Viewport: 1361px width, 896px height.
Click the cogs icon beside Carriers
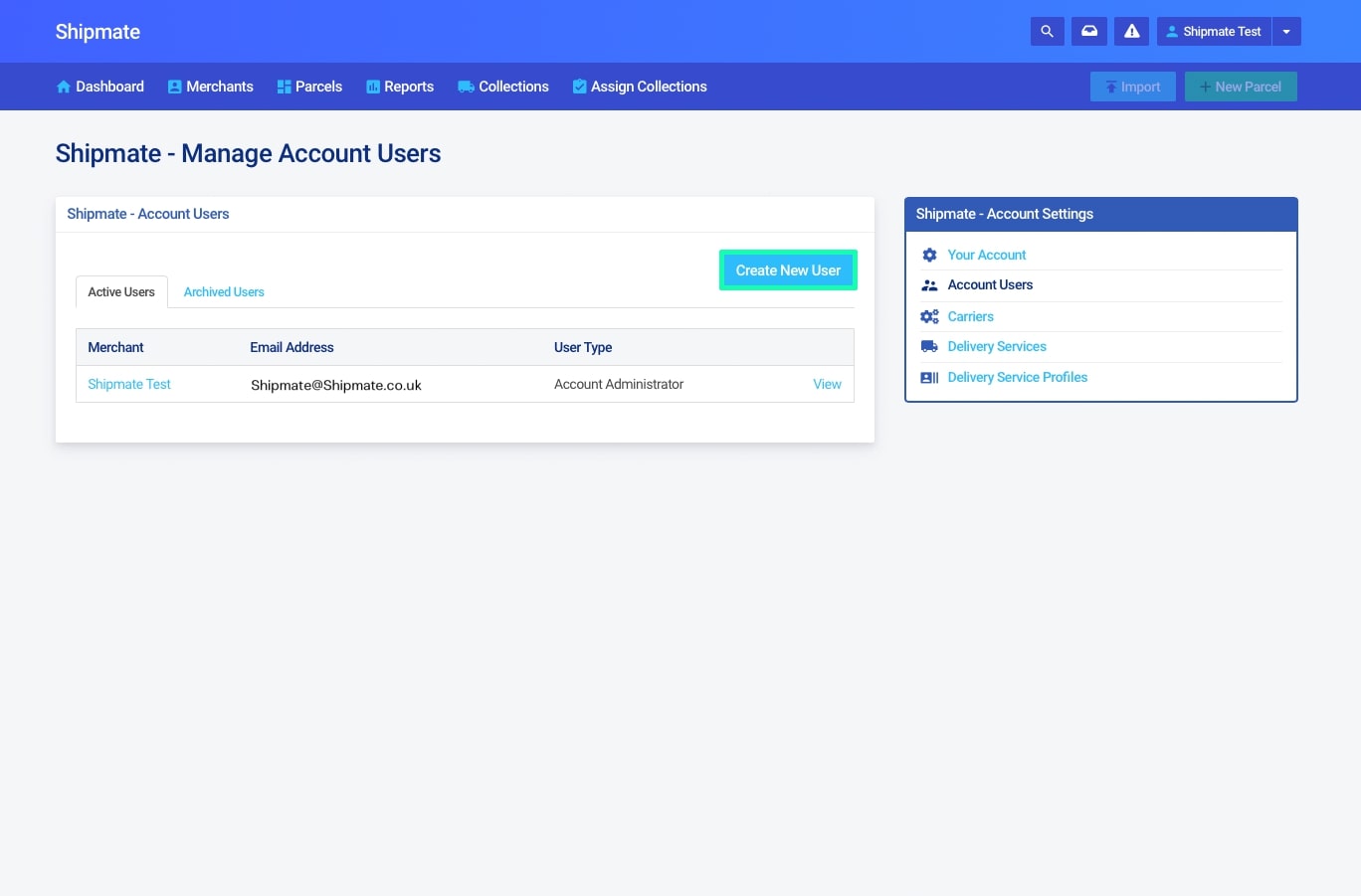click(929, 316)
